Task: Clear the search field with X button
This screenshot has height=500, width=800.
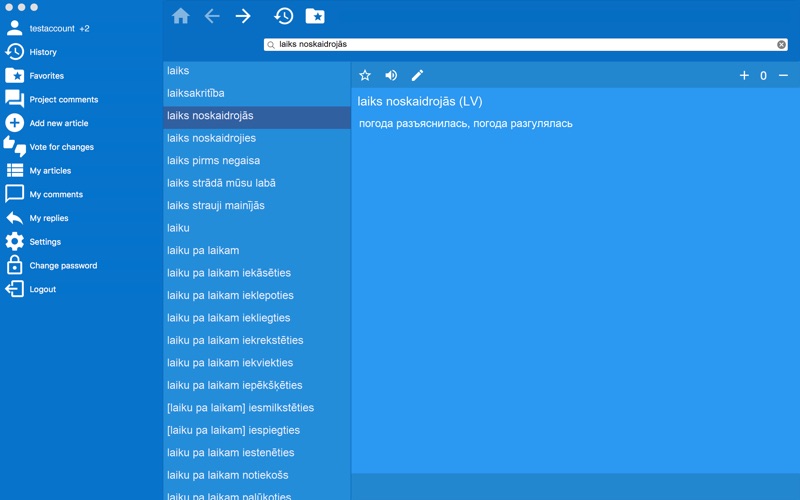Action: [x=781, y=44]
